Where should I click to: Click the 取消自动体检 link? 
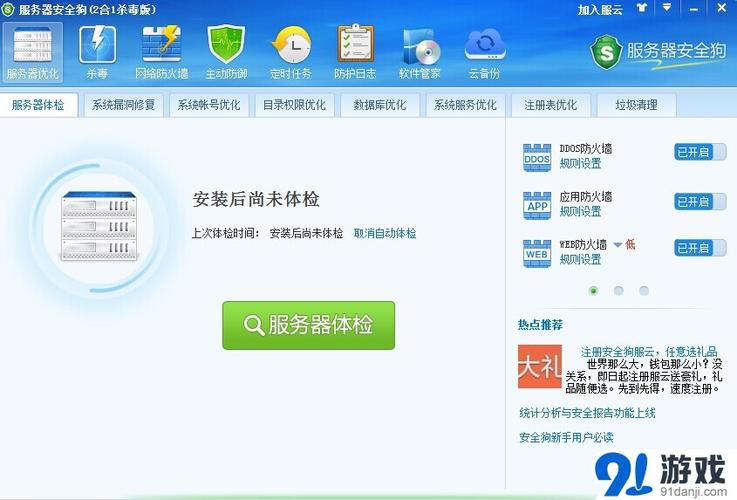(385, 233)
